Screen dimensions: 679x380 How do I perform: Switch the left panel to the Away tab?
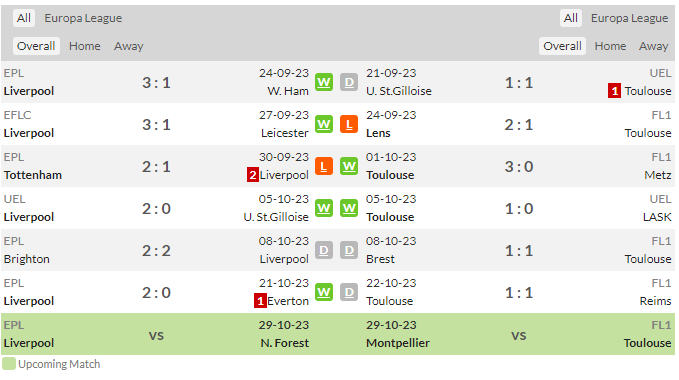(129, 46)
